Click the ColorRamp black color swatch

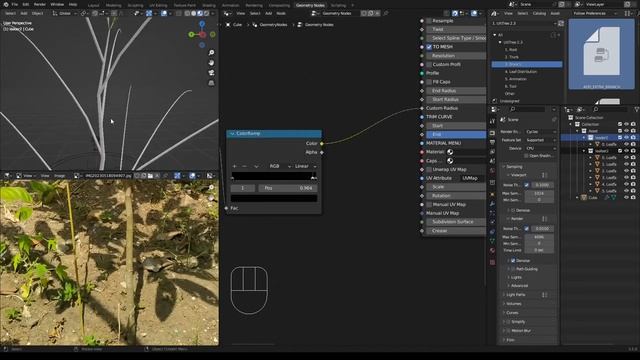[x=274, y=198]
